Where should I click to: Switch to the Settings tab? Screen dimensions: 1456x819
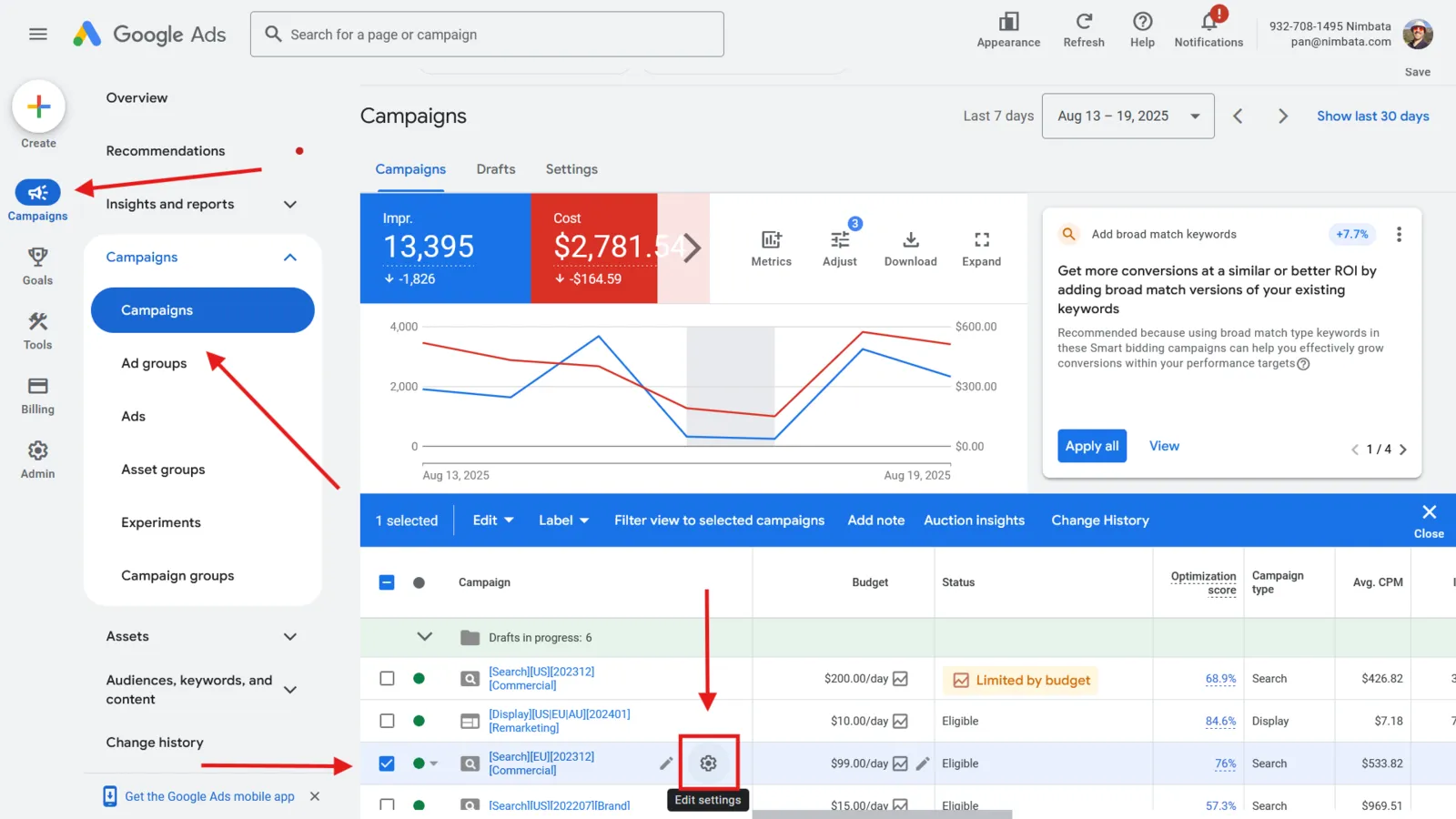[571, 169]
